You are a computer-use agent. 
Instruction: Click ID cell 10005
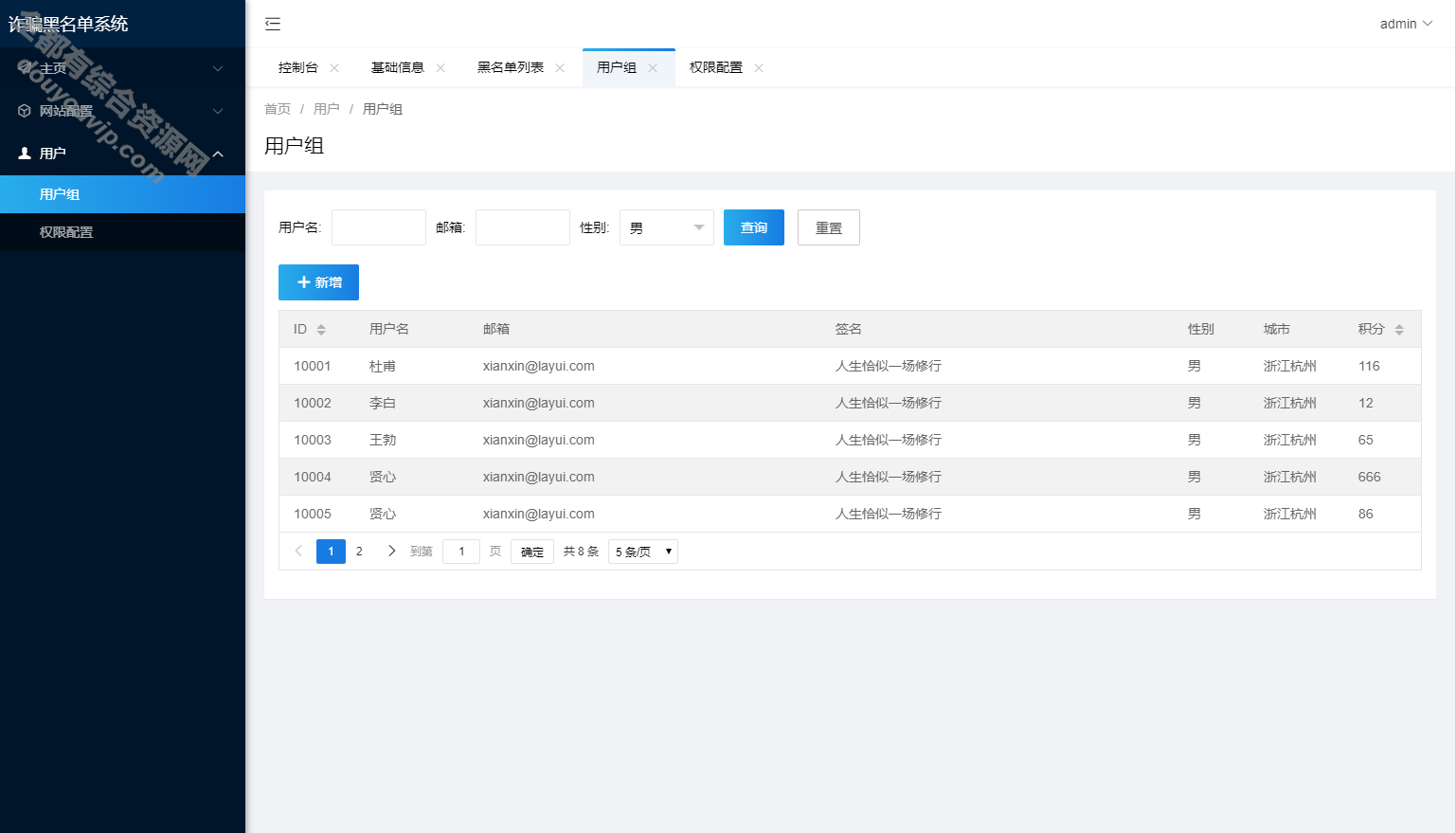coord(313,514)
